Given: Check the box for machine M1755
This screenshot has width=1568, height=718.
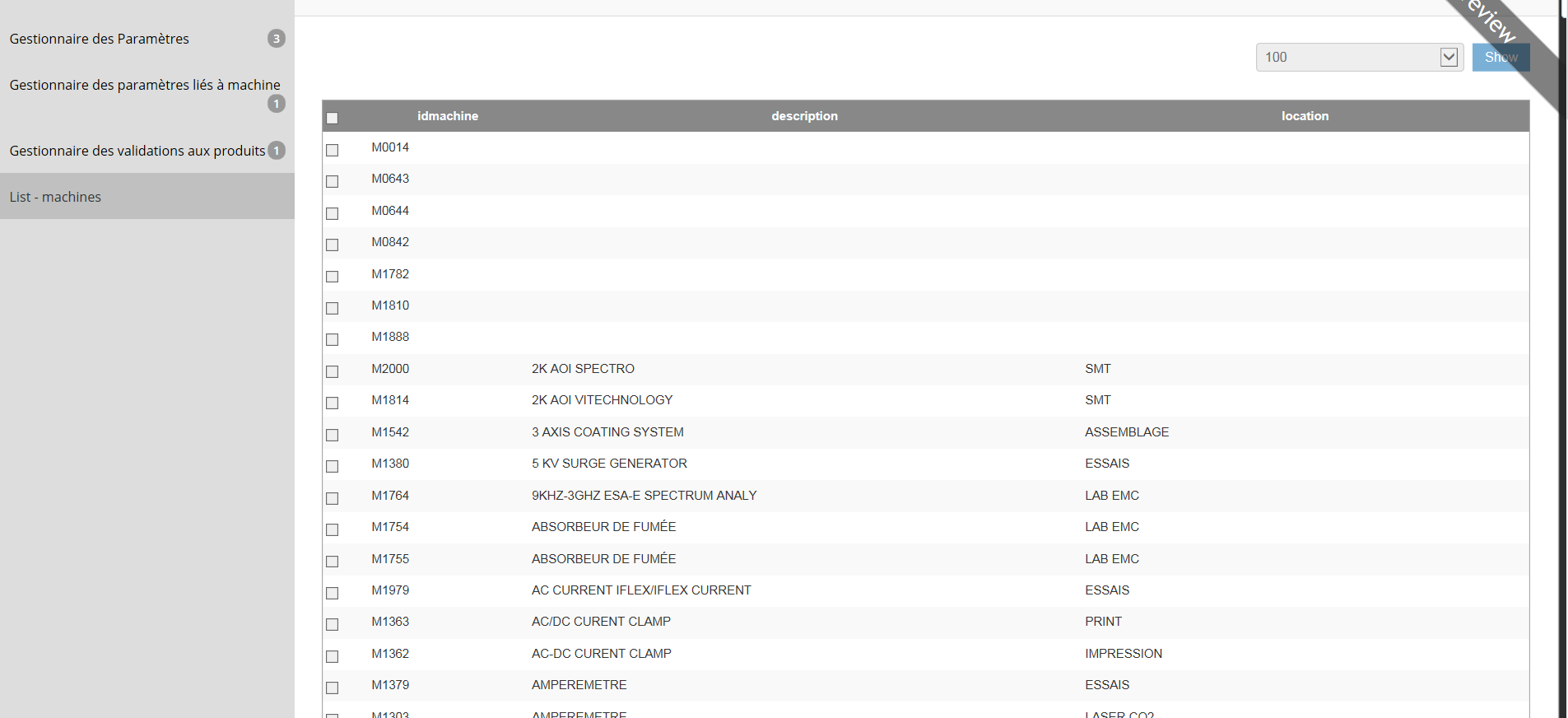Looking at the screenshot, I should tap(333, 562).
